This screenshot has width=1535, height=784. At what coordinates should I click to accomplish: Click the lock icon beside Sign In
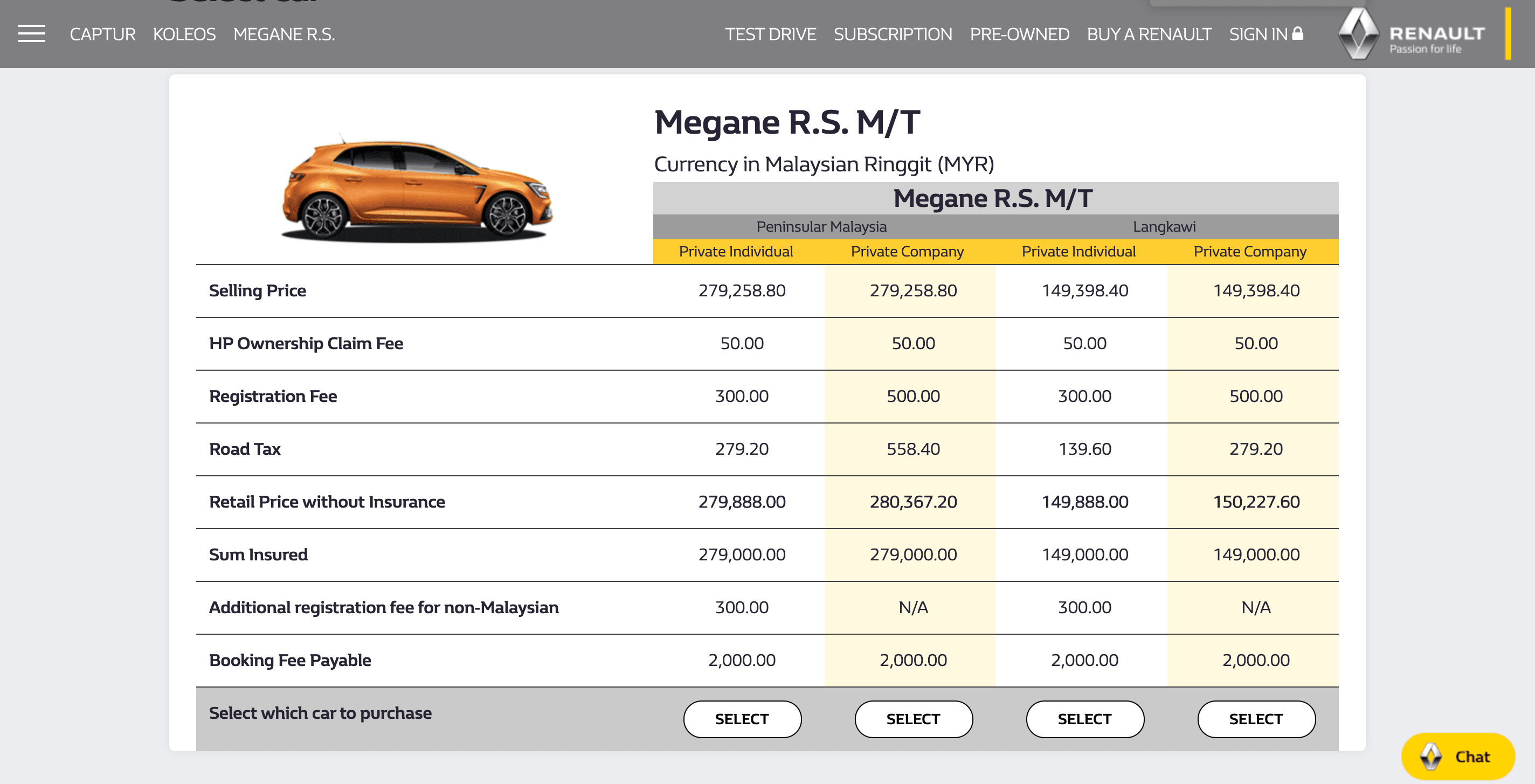point(1297,33)
